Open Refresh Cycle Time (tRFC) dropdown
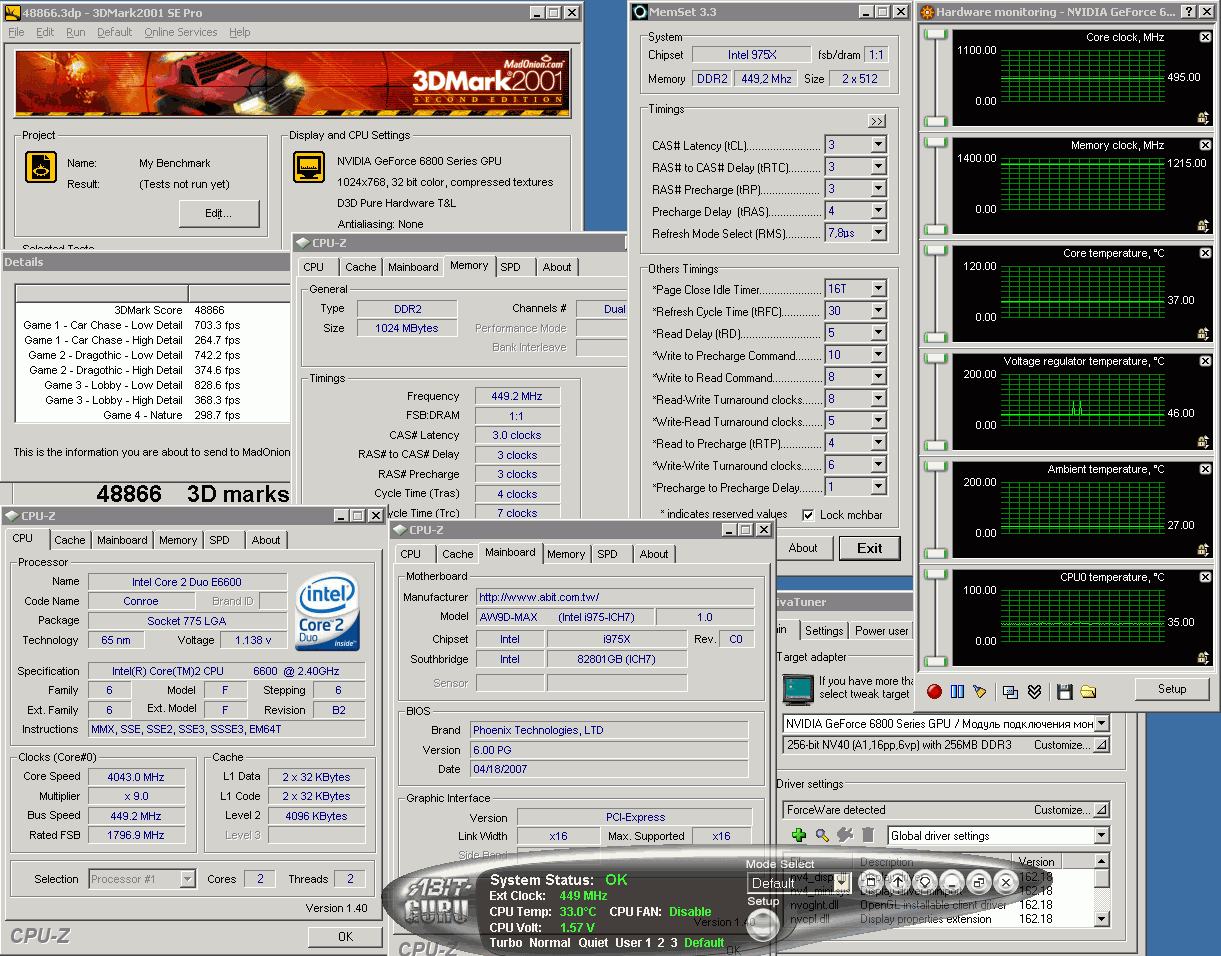The width and height of the screenshot is (1221, 956). [878, 311]
